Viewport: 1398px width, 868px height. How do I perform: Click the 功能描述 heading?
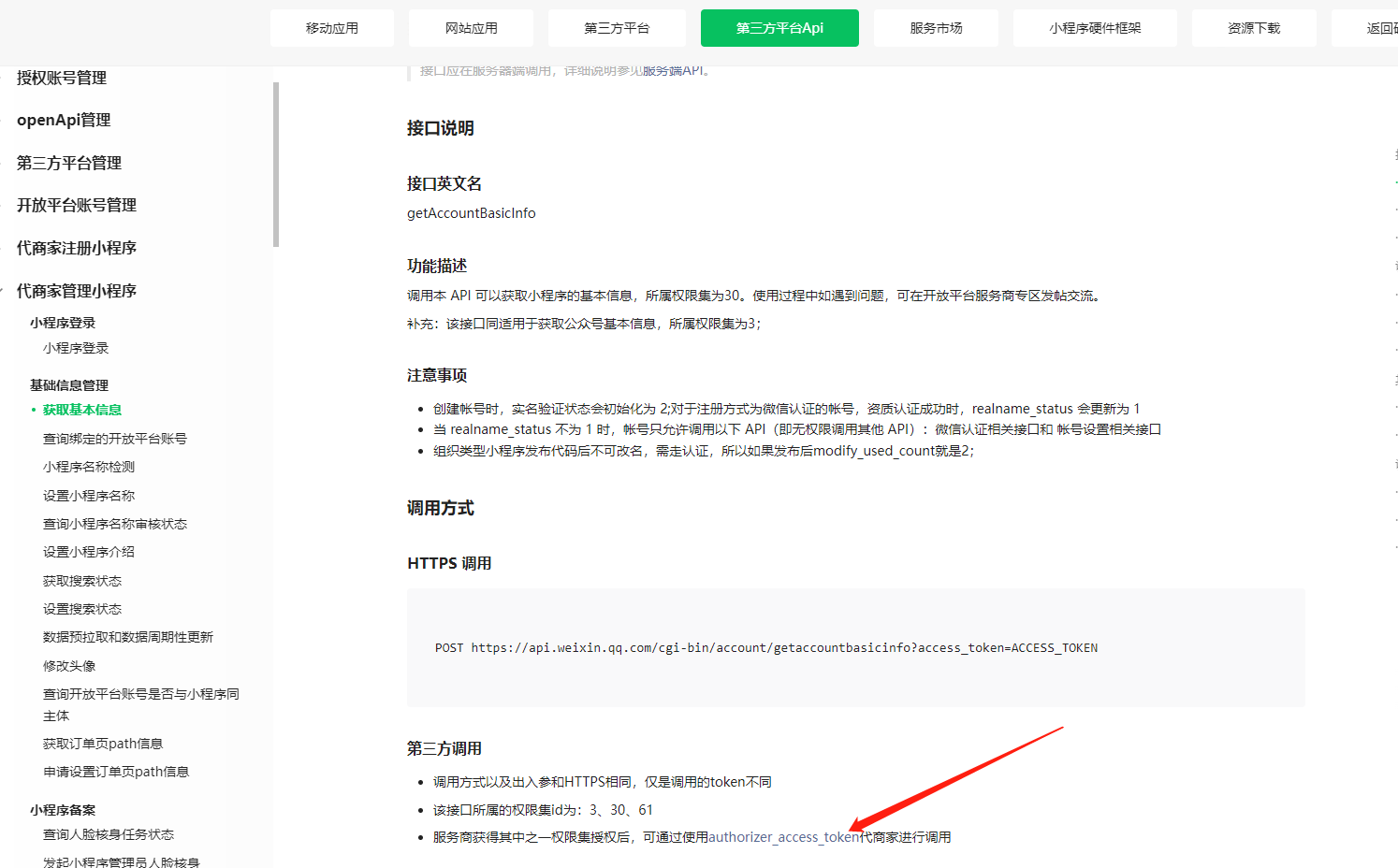tap(437, 267)
